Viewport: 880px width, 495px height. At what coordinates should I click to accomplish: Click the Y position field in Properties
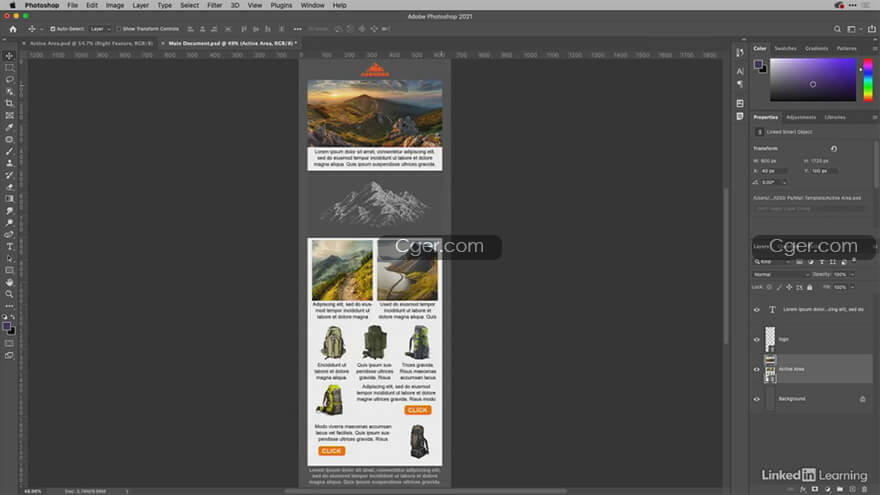(823, 171)
